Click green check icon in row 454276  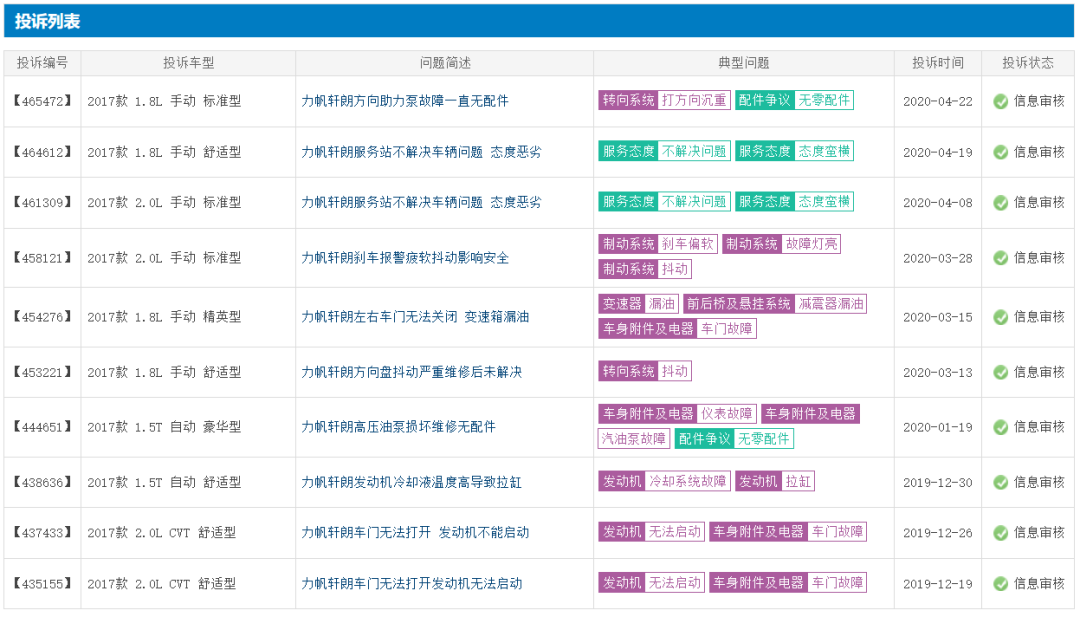coord(1001,317)
